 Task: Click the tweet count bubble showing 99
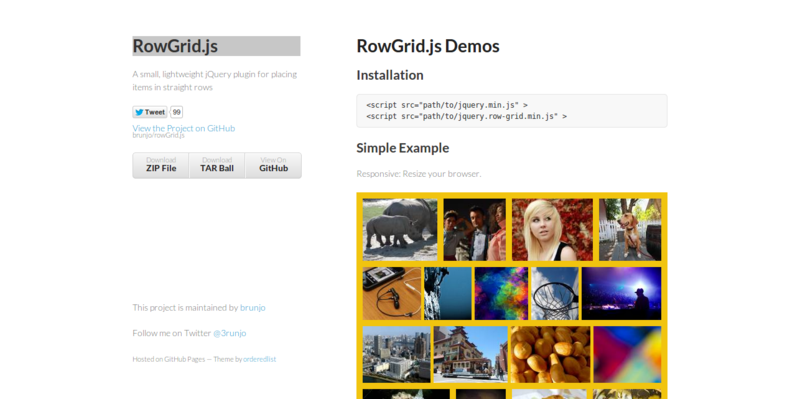point(177,112)
